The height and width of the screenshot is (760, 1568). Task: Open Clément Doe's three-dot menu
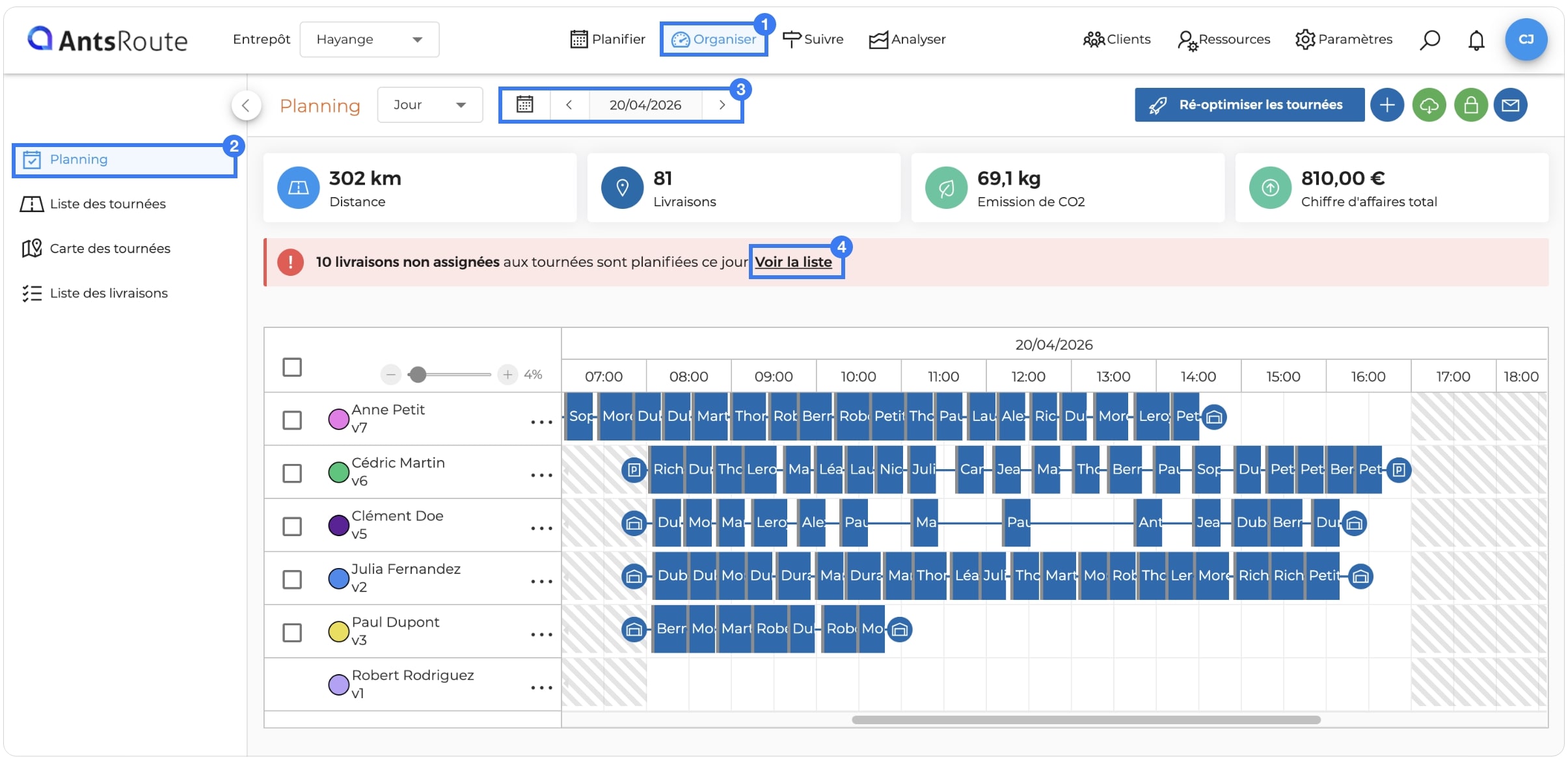click(541, 528)
